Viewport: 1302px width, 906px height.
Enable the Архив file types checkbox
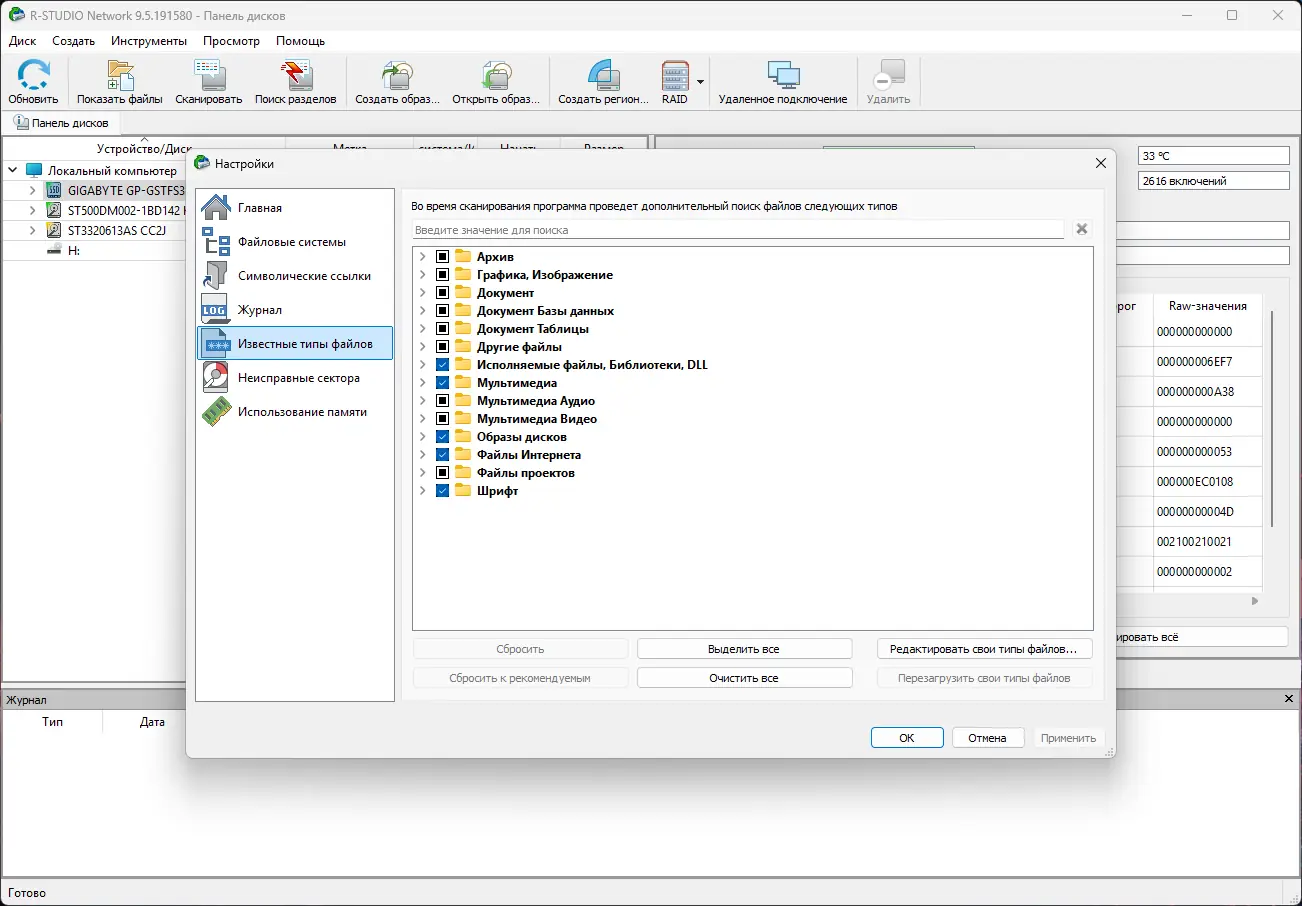442,255
